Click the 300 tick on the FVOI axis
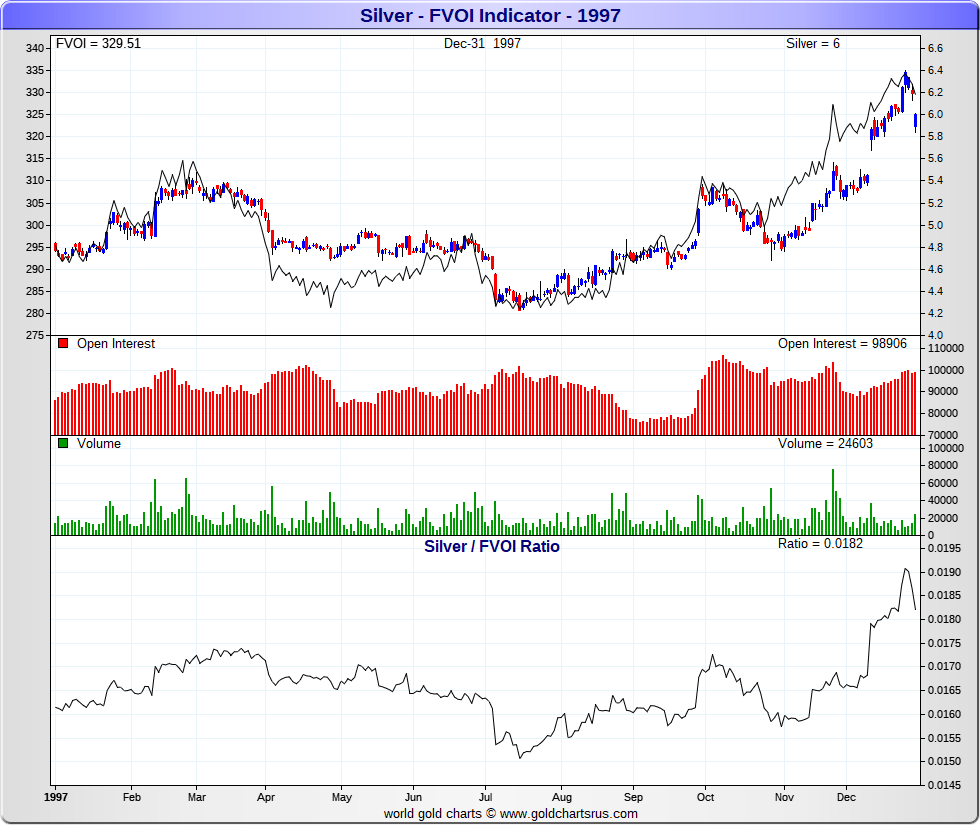980x825 pixels. (x=34, y=225)
